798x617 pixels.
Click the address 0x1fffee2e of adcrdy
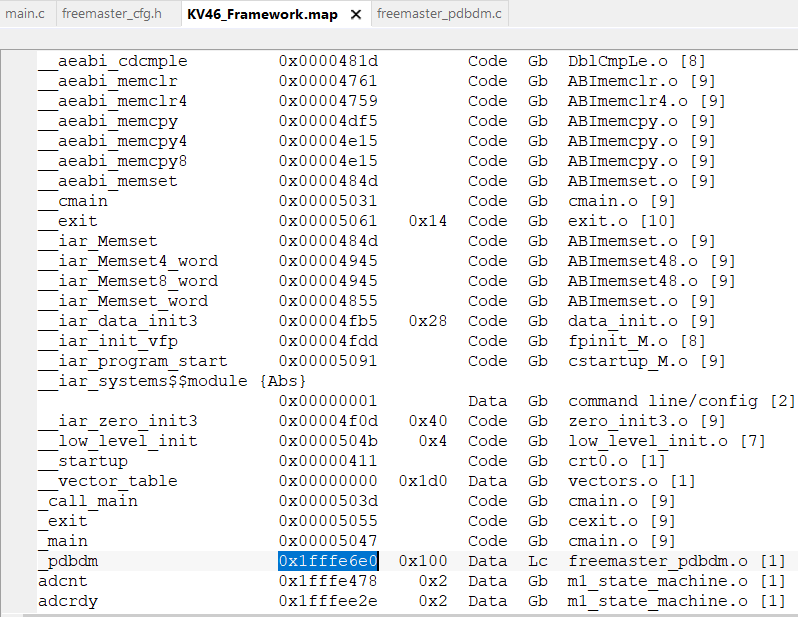pos(328,601)
